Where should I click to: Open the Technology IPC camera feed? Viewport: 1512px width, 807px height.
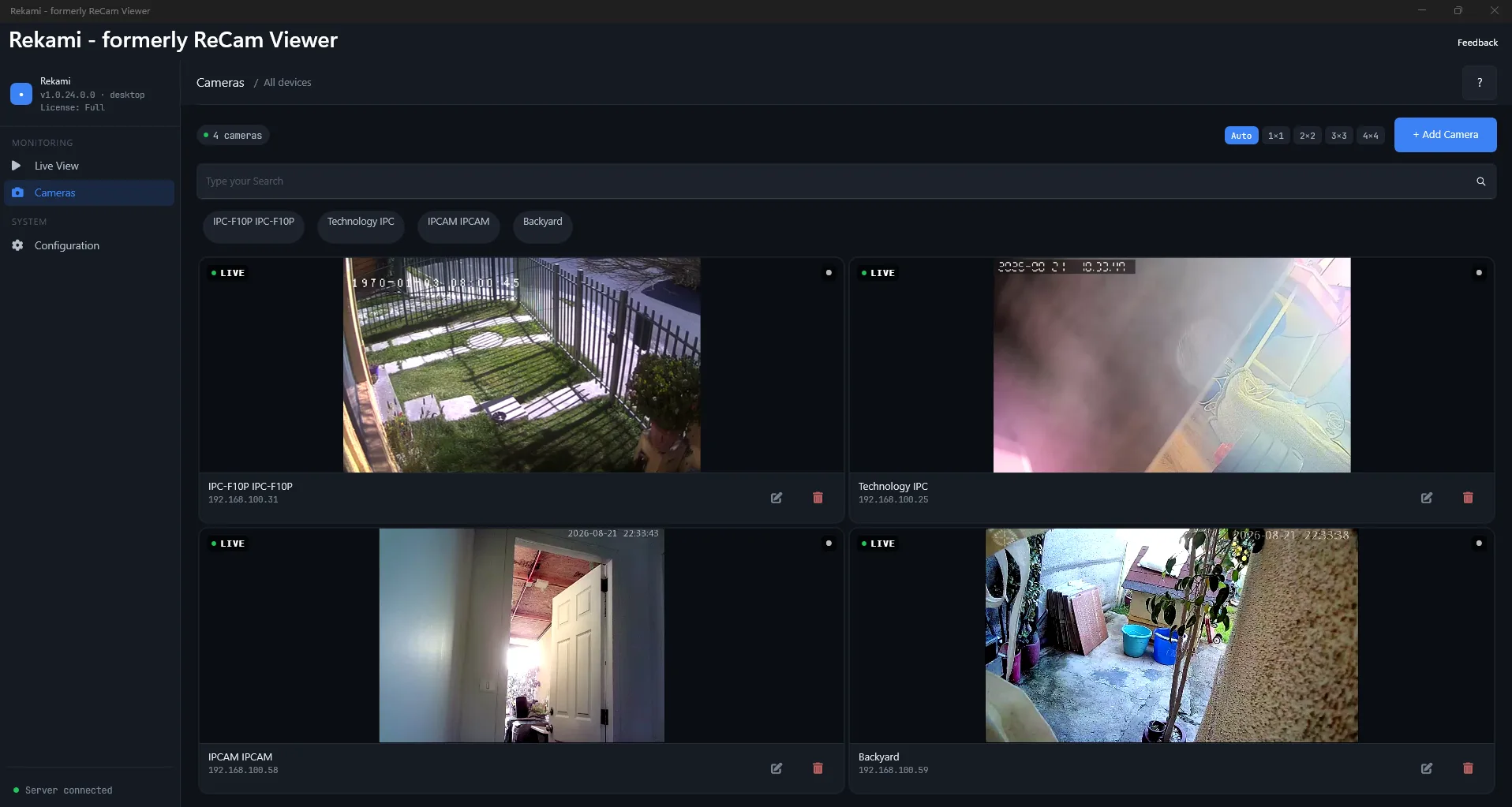pyautogui.click(x=1172, y=365)
